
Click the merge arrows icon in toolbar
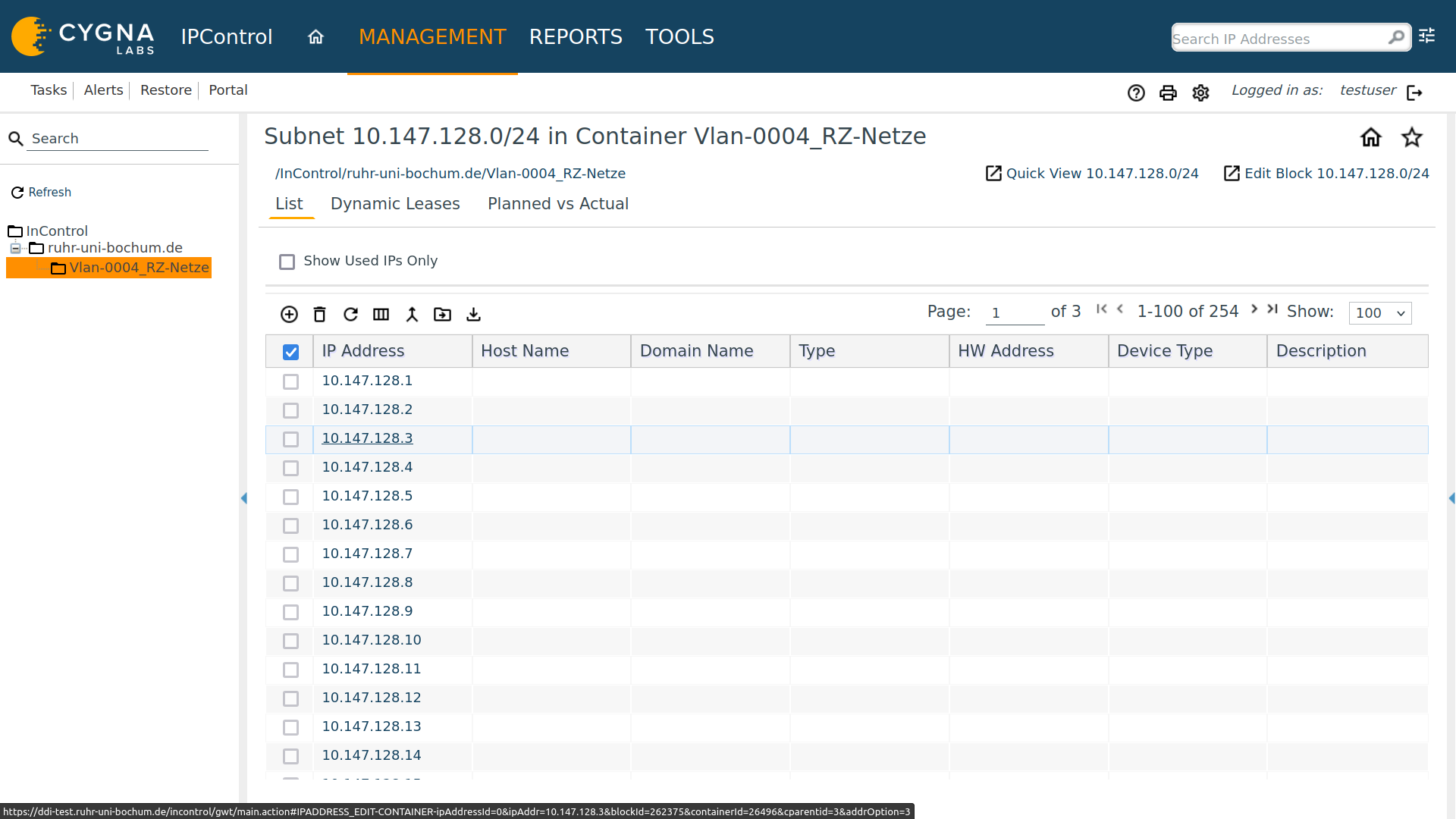point(412,314)
